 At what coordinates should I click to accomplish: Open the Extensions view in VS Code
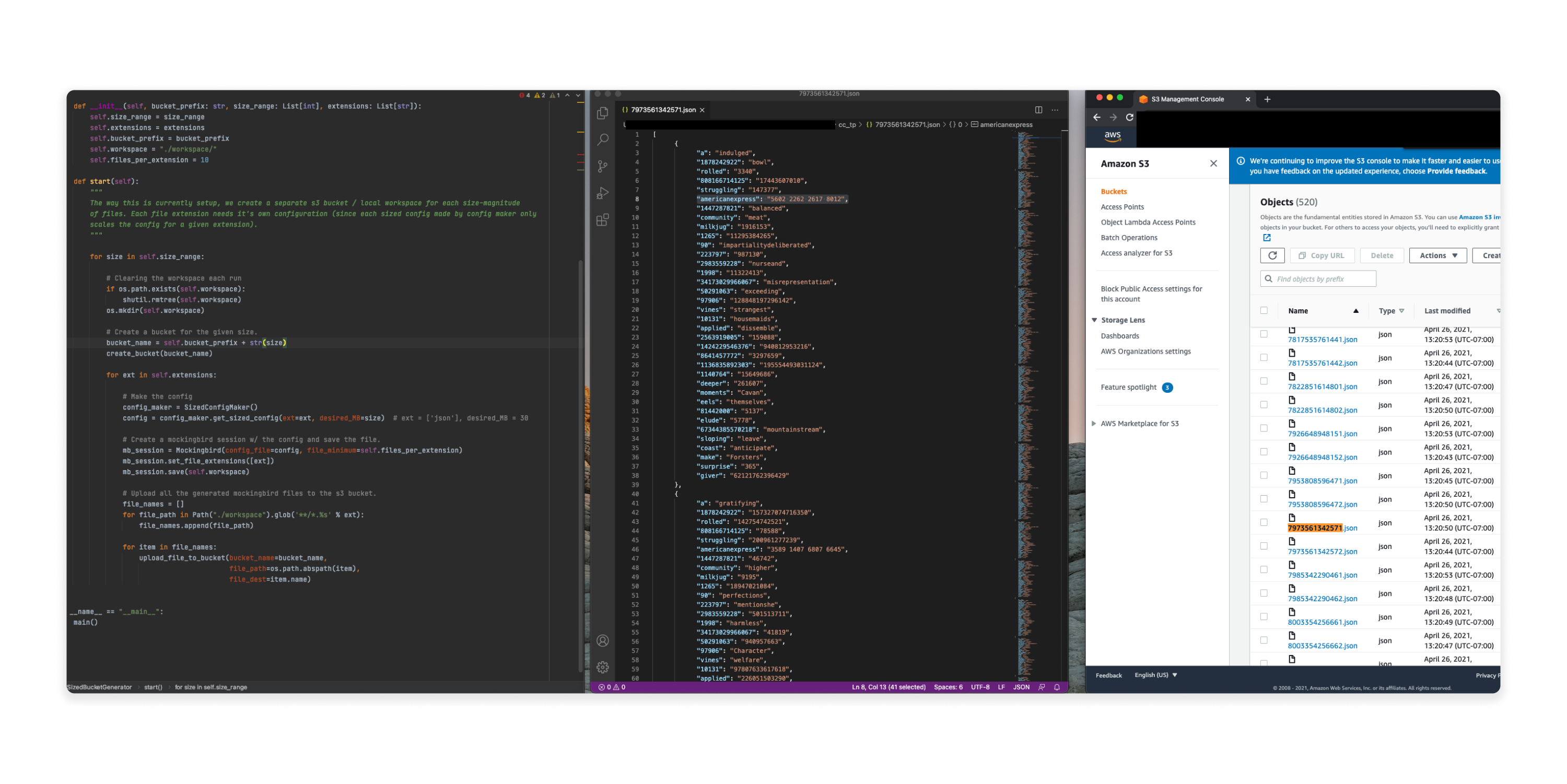point(602,219)
